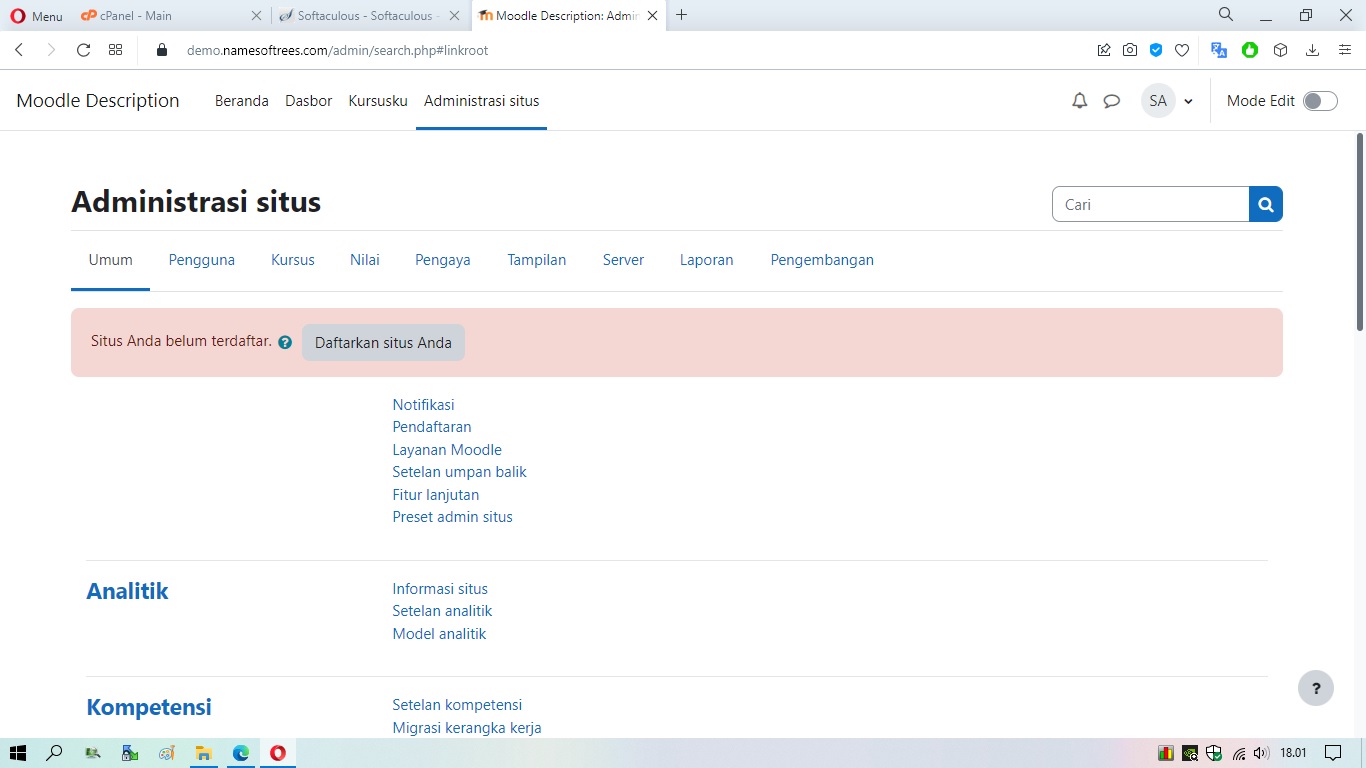
Task: Open the taskbar volume control
Action: click(x=1261, y=753)
